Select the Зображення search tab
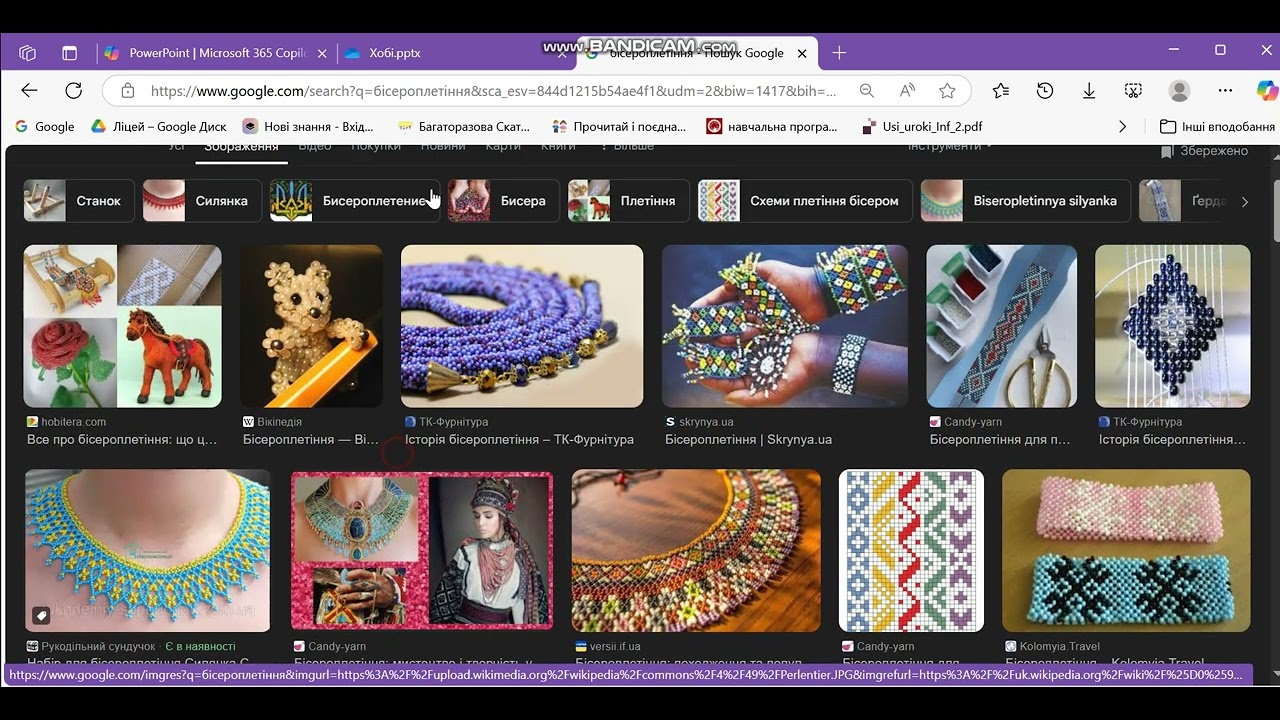 [241, 149]
